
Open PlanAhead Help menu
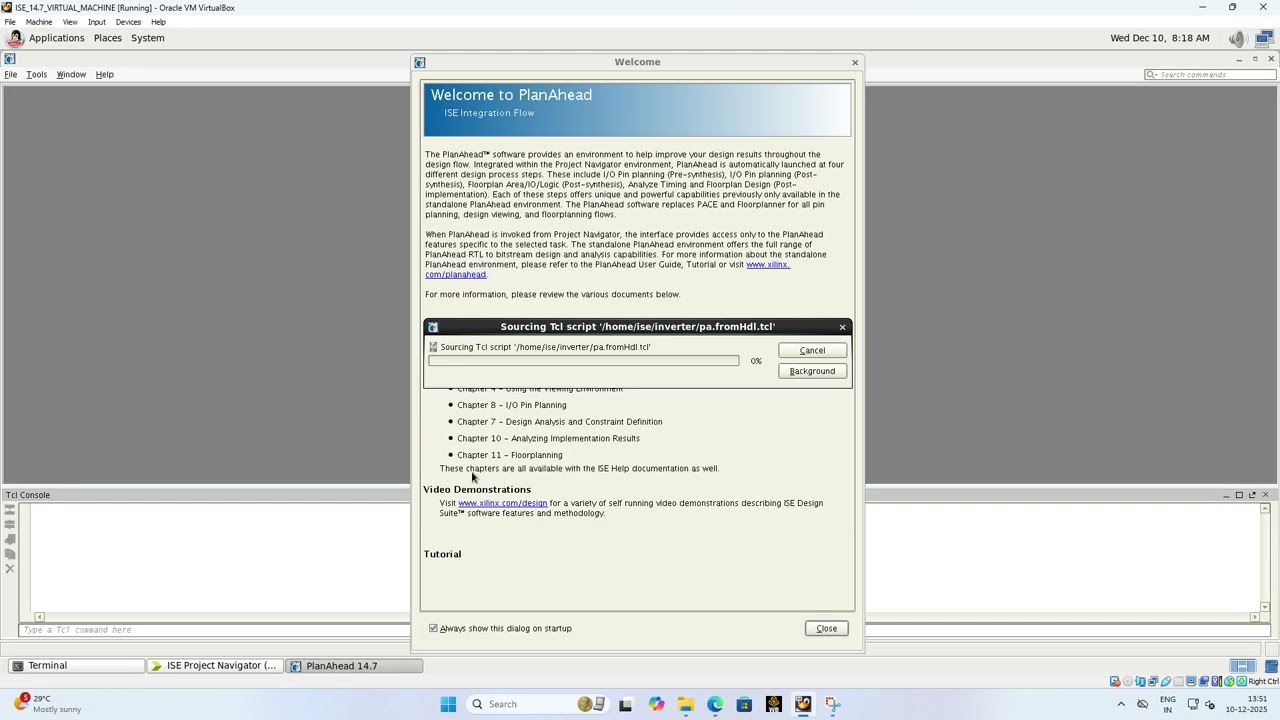104,75
